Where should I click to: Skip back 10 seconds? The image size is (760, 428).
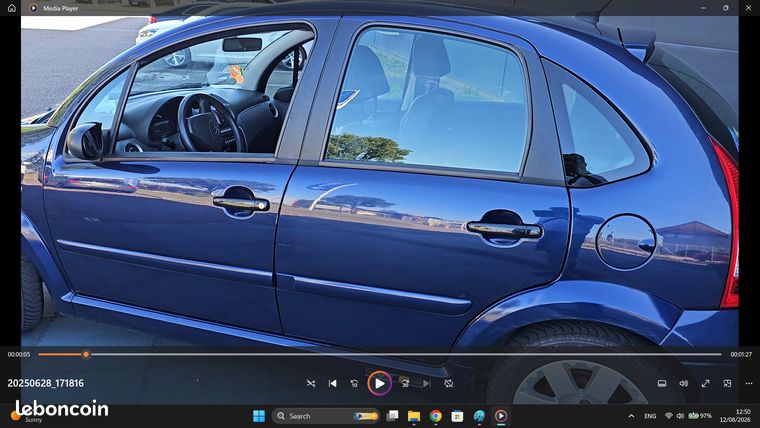[354, 383]
